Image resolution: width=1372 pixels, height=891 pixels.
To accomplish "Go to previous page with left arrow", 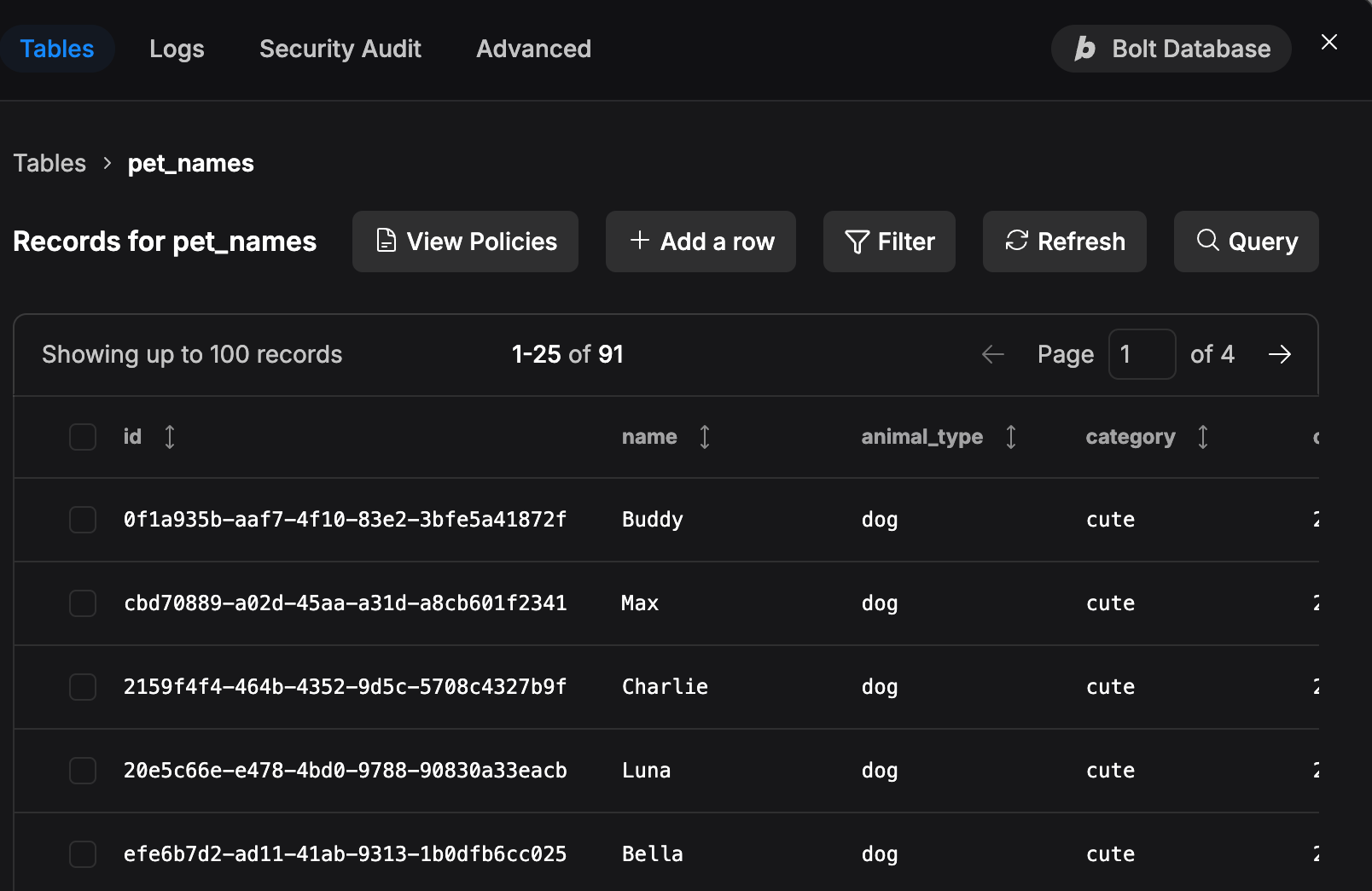I will click(992, 354).
